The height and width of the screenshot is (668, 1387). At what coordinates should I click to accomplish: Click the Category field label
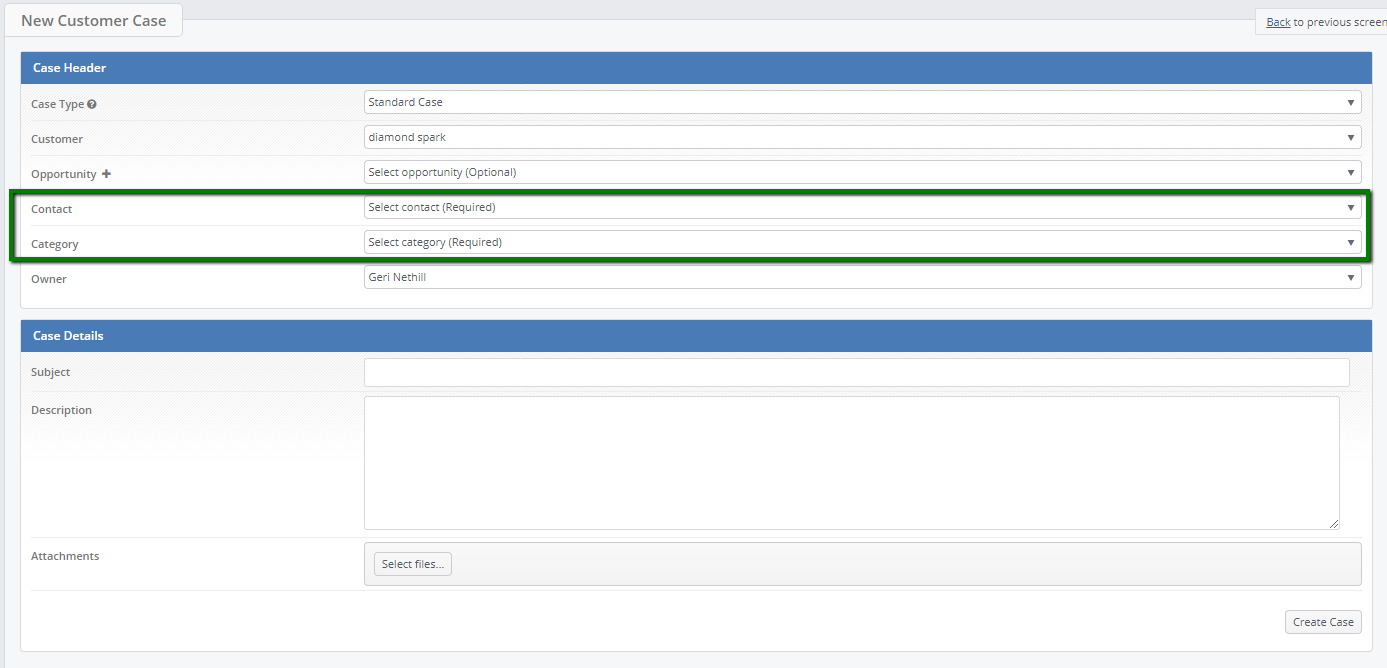click(55, 244)
